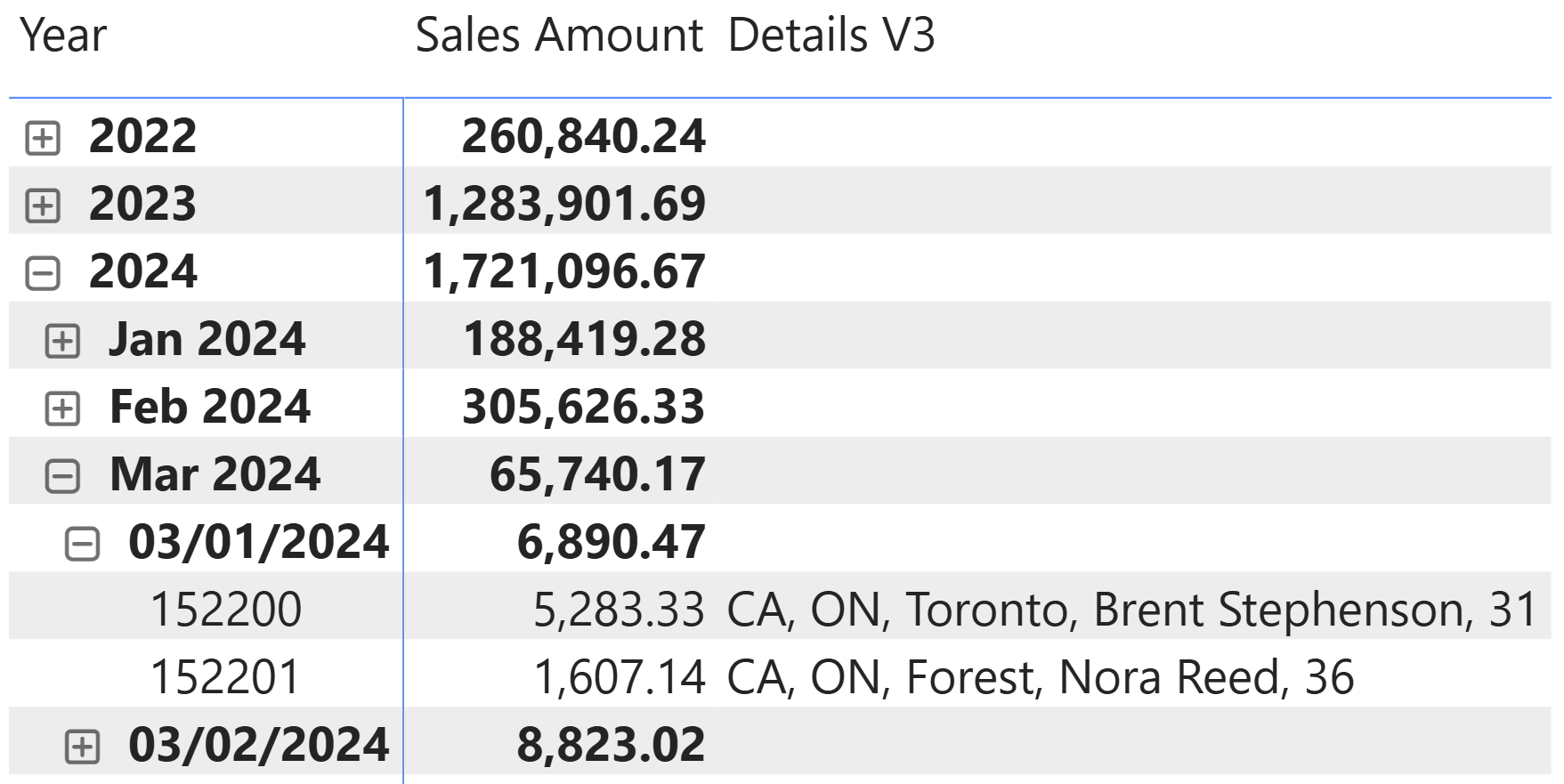Image resolution: width=1564 pixels, height=784 pixels.
Task: Click the Forest Nora Reed details cell
Action: [x=1040, y=677]
